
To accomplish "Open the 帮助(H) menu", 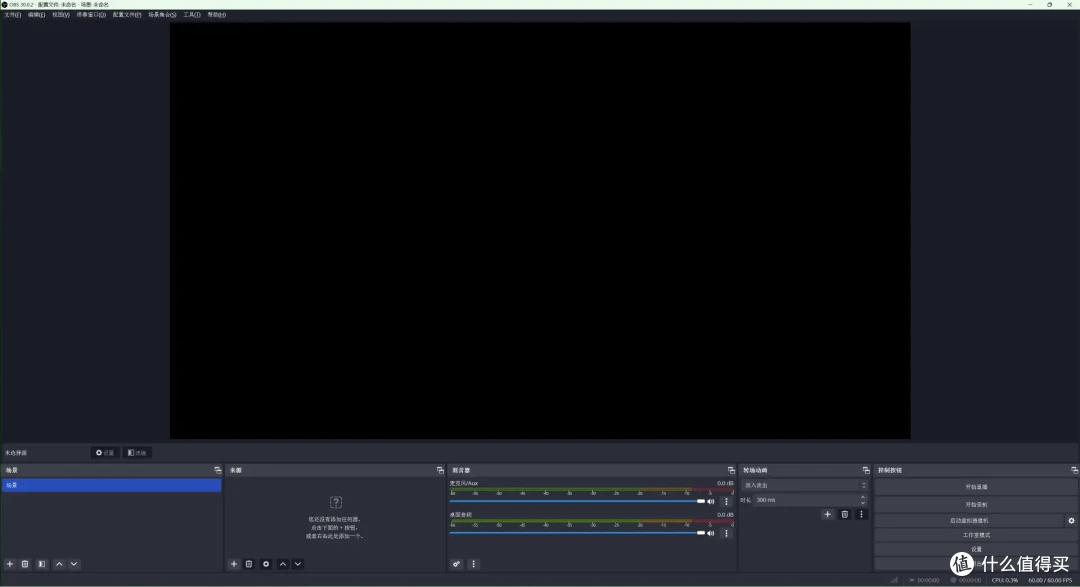I will coord(216,14).
